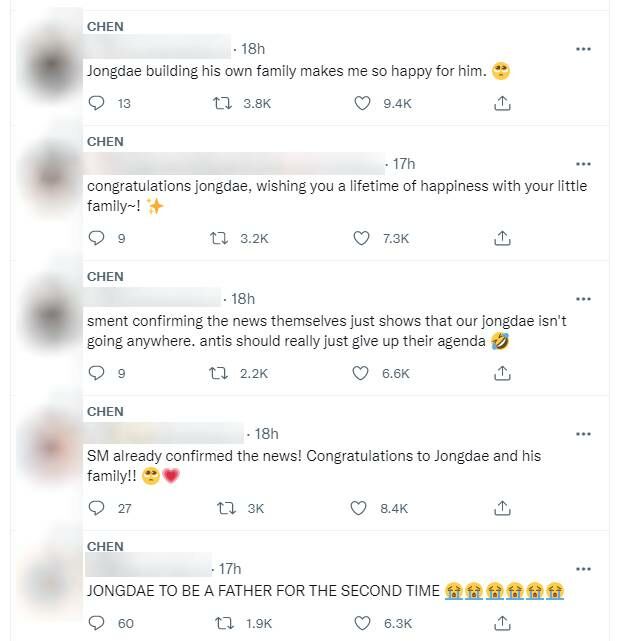Open more options on the first tweet
The width and height of the screenshot is (628, 641).
coord(584,49)
